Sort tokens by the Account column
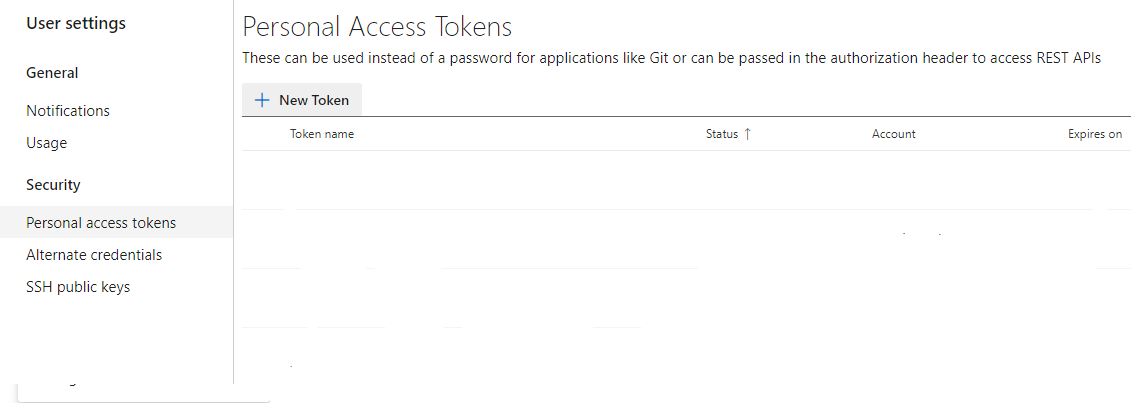Image resolution: width=1131 pixels, height=403 pixels. pos(893,134)
